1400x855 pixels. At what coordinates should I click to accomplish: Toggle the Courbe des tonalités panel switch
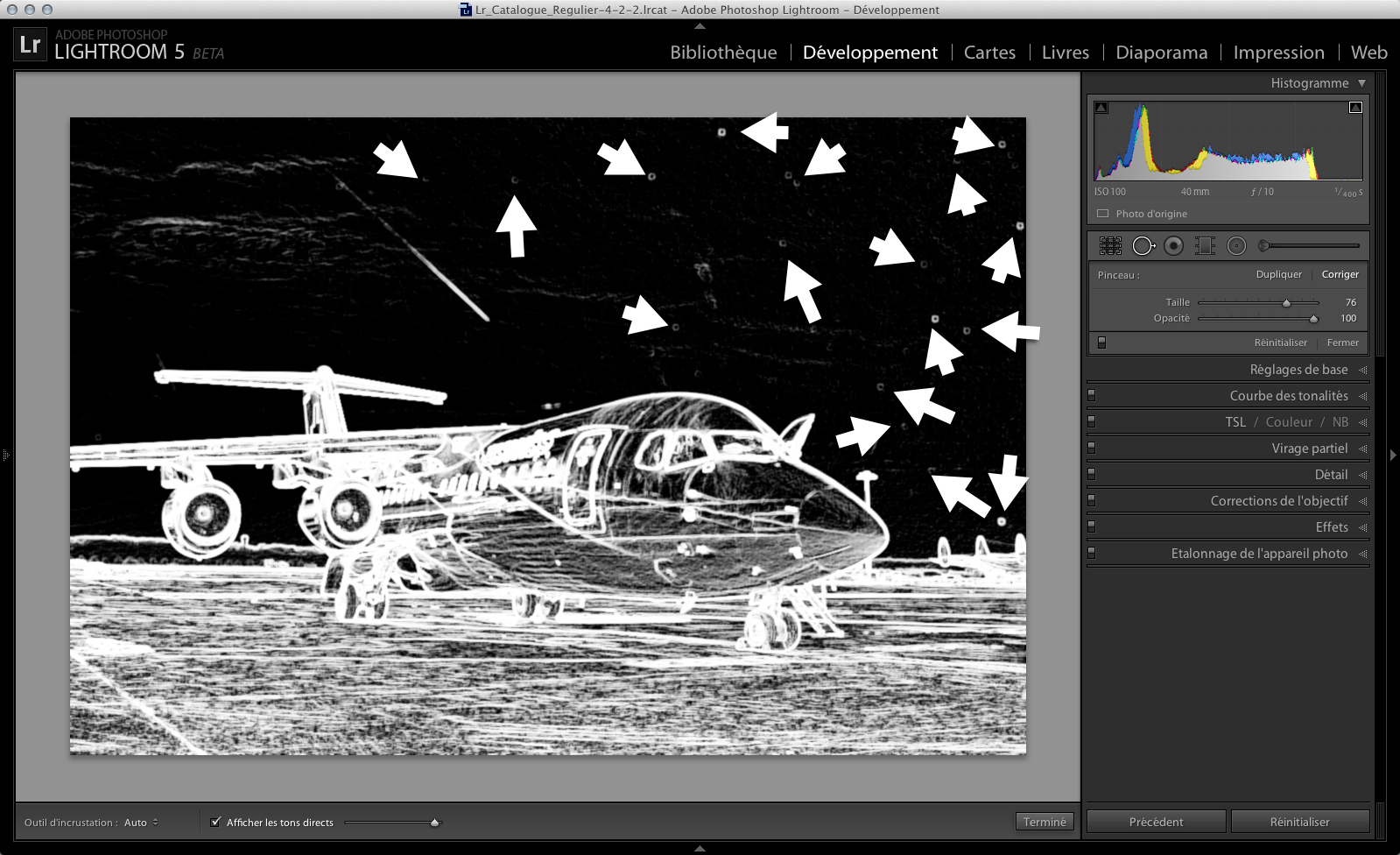(1092, 396)
